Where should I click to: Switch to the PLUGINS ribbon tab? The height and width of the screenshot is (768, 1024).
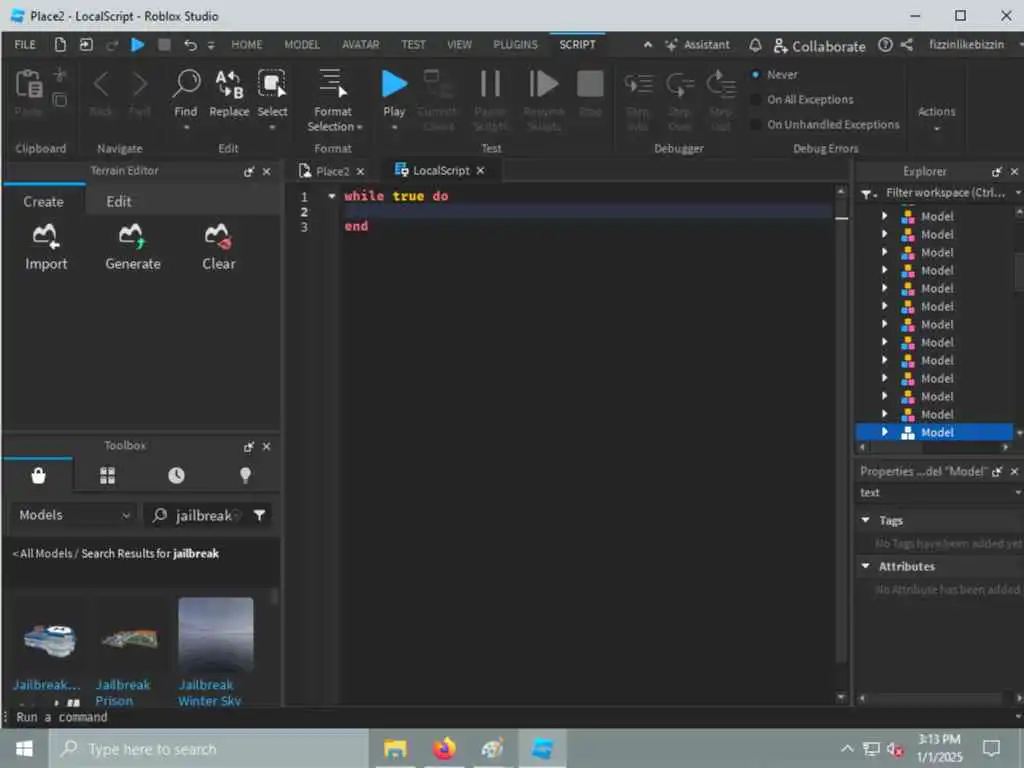(515, 44)
